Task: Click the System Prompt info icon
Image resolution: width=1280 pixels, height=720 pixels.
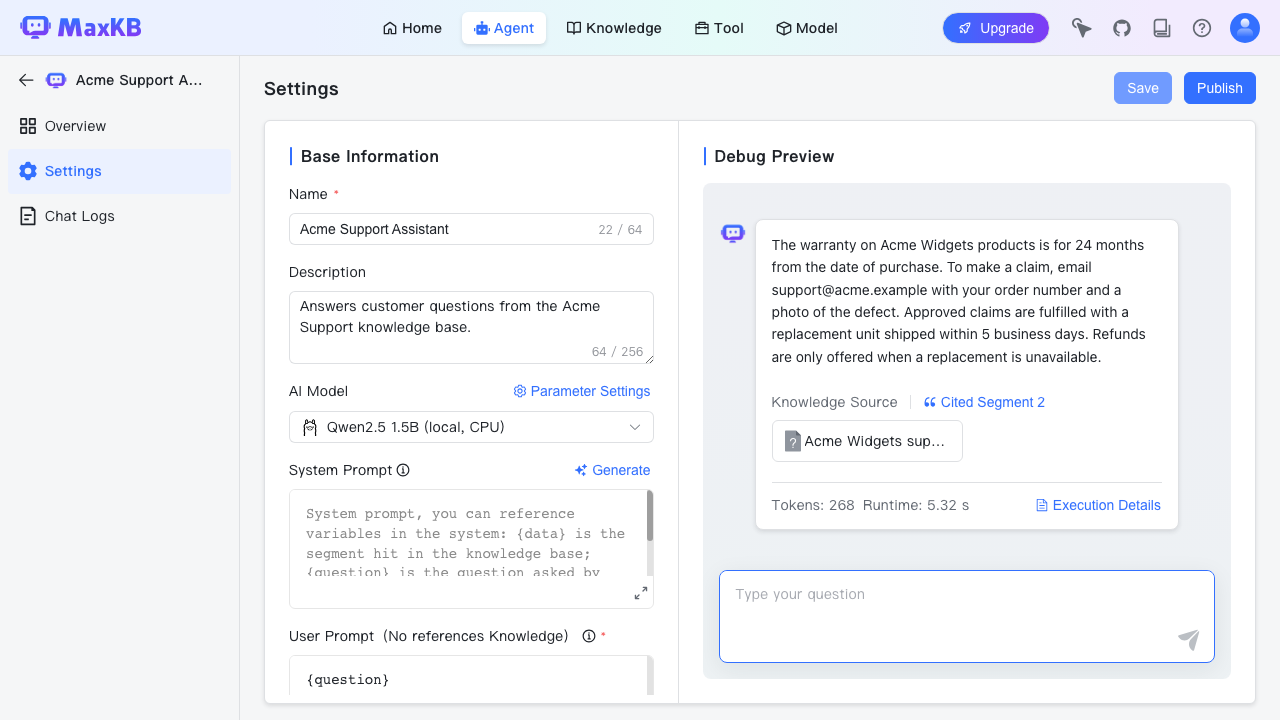Action: pos(403,470)
